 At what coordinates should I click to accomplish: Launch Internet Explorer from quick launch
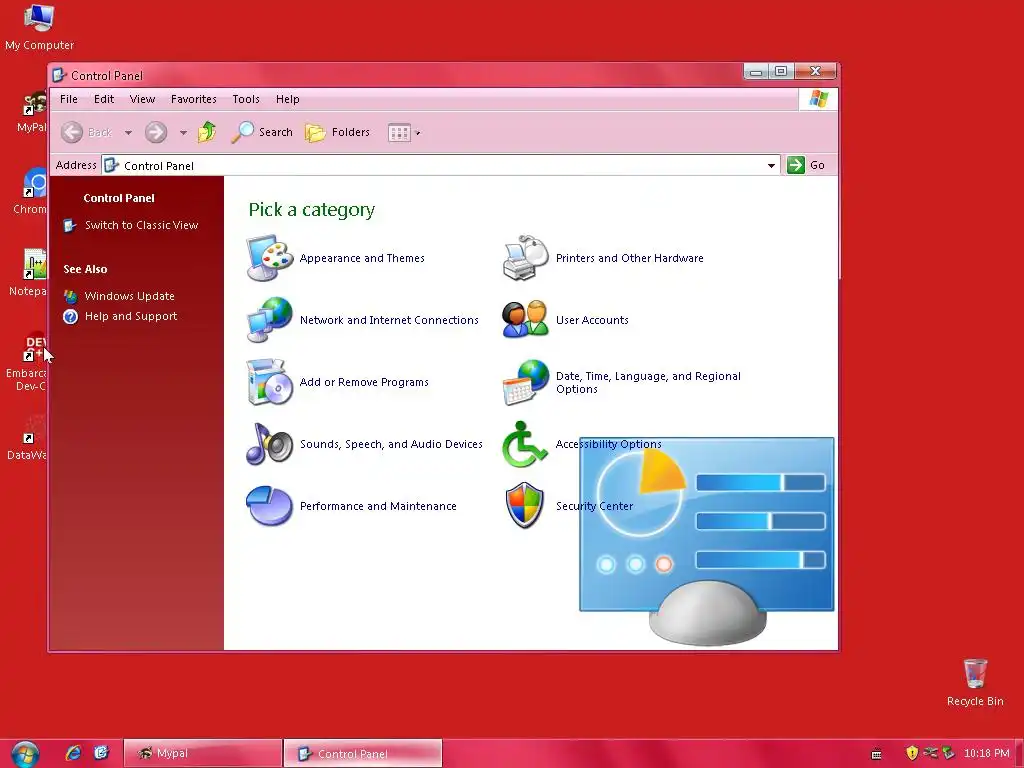click(x=73, y=753)
